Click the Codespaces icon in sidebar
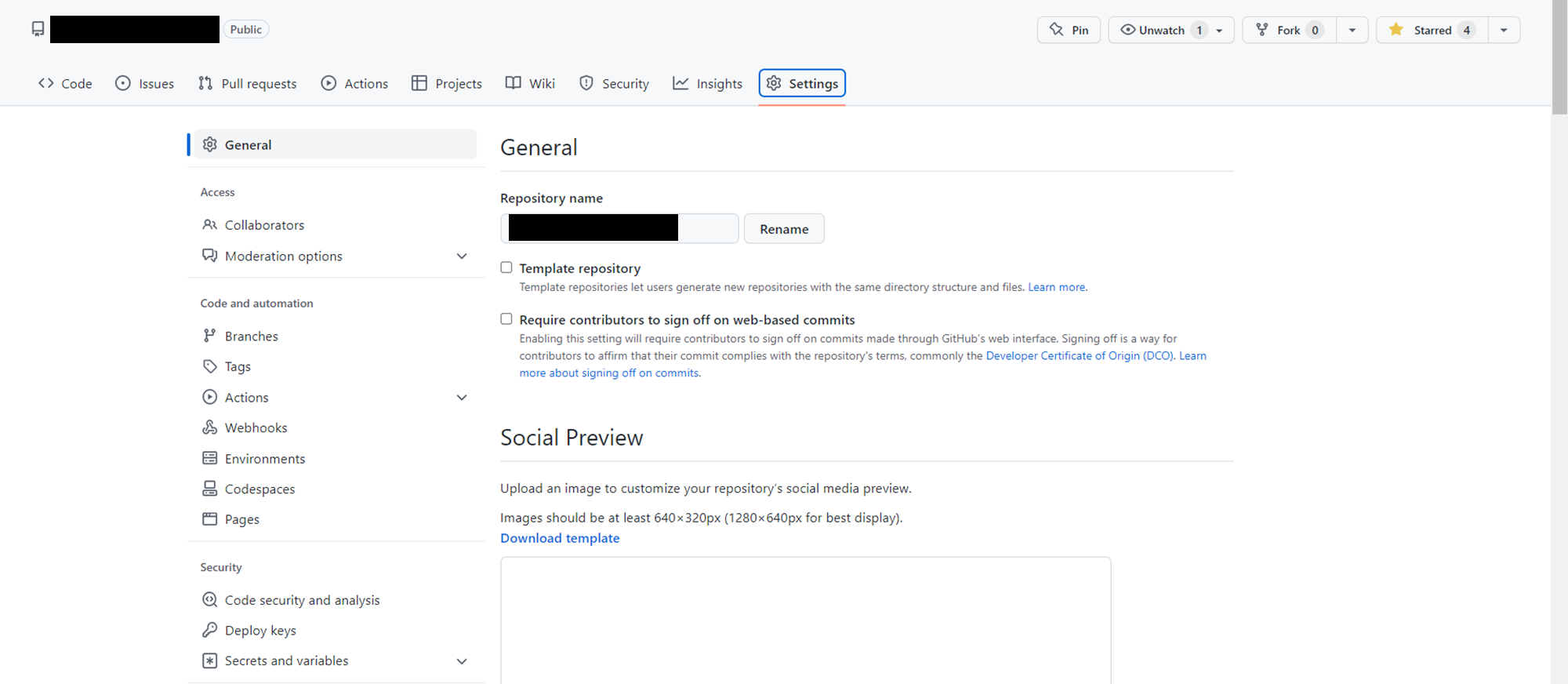Image resolution: width=1568 pixels, height=684 pixels. click(210, 489)
